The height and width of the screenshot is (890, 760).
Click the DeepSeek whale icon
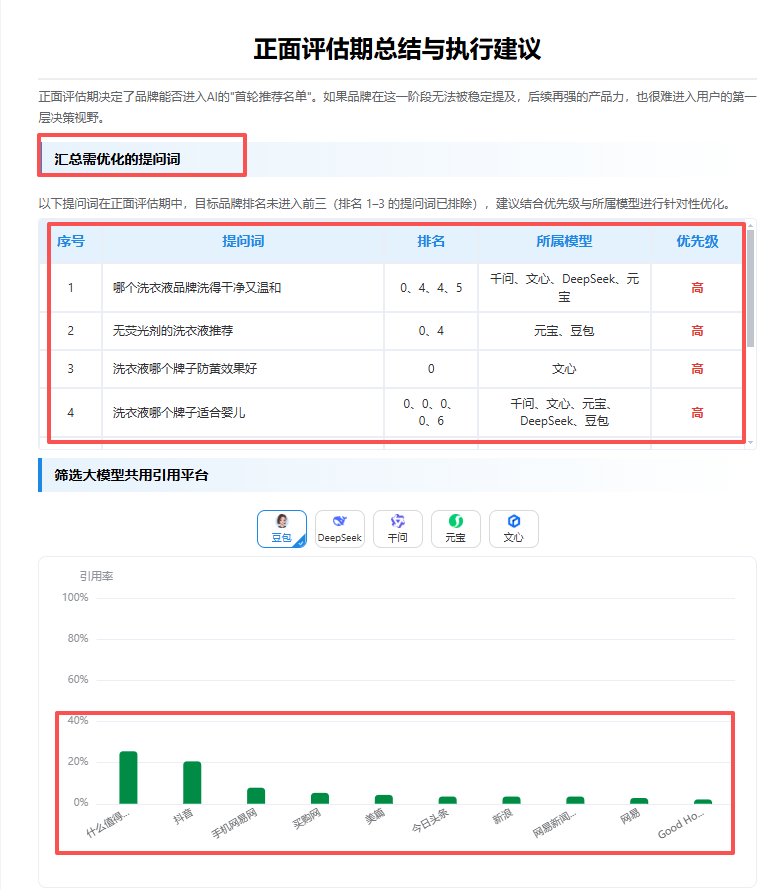[339, 521]
